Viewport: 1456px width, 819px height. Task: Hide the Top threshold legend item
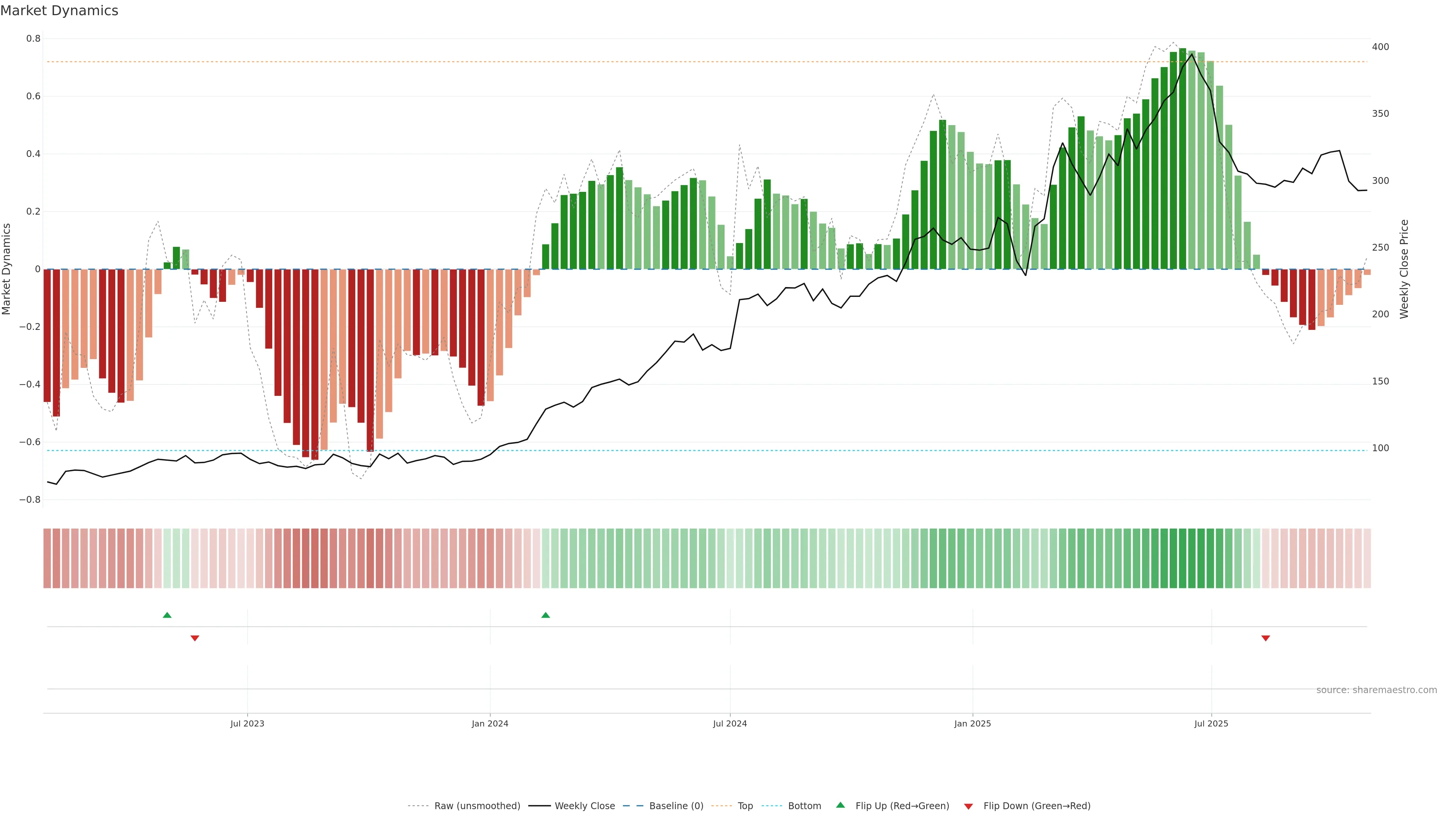pos(745,805)
